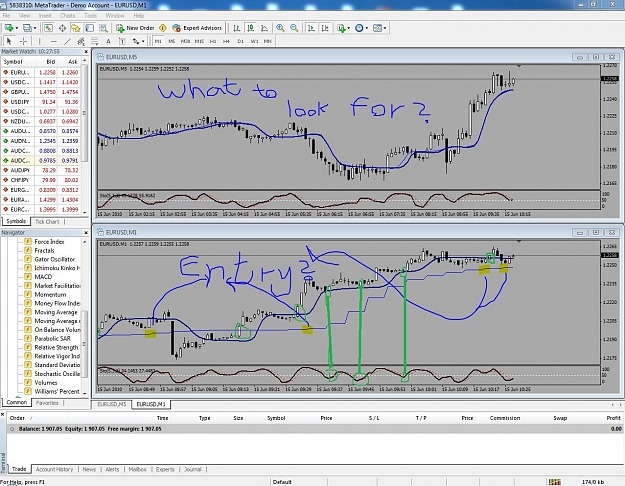Switch to H1 timeframe
This screenshot has height=486, width=625.
point(213,41)
